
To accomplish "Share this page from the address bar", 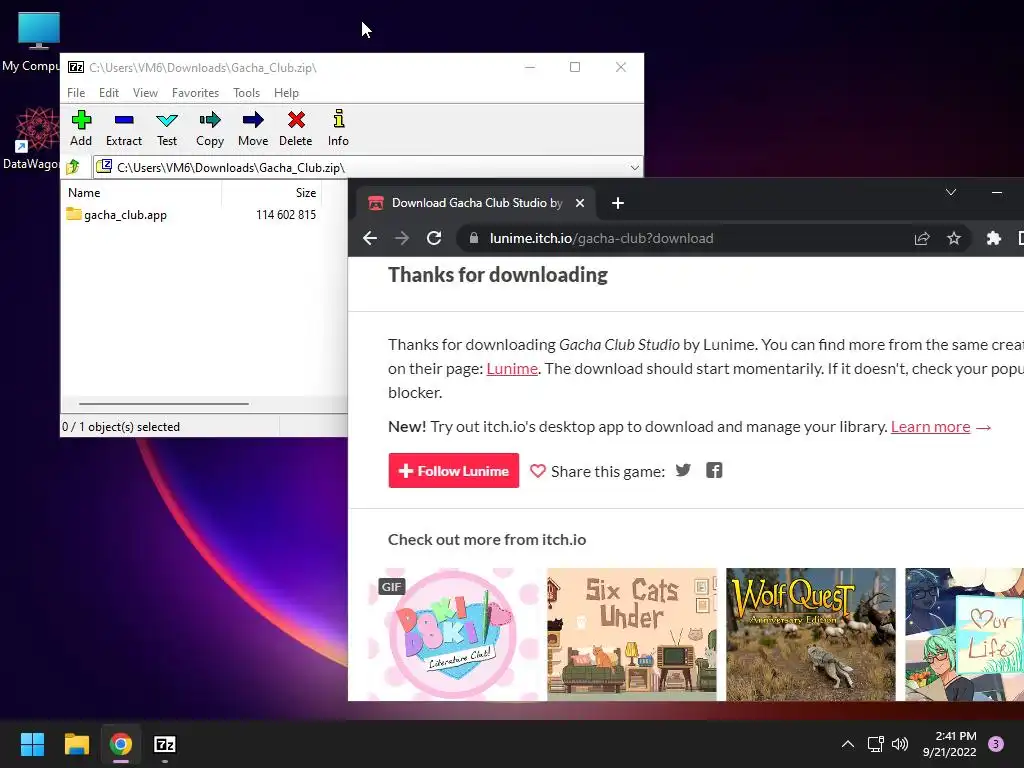I will pos(921,238).
